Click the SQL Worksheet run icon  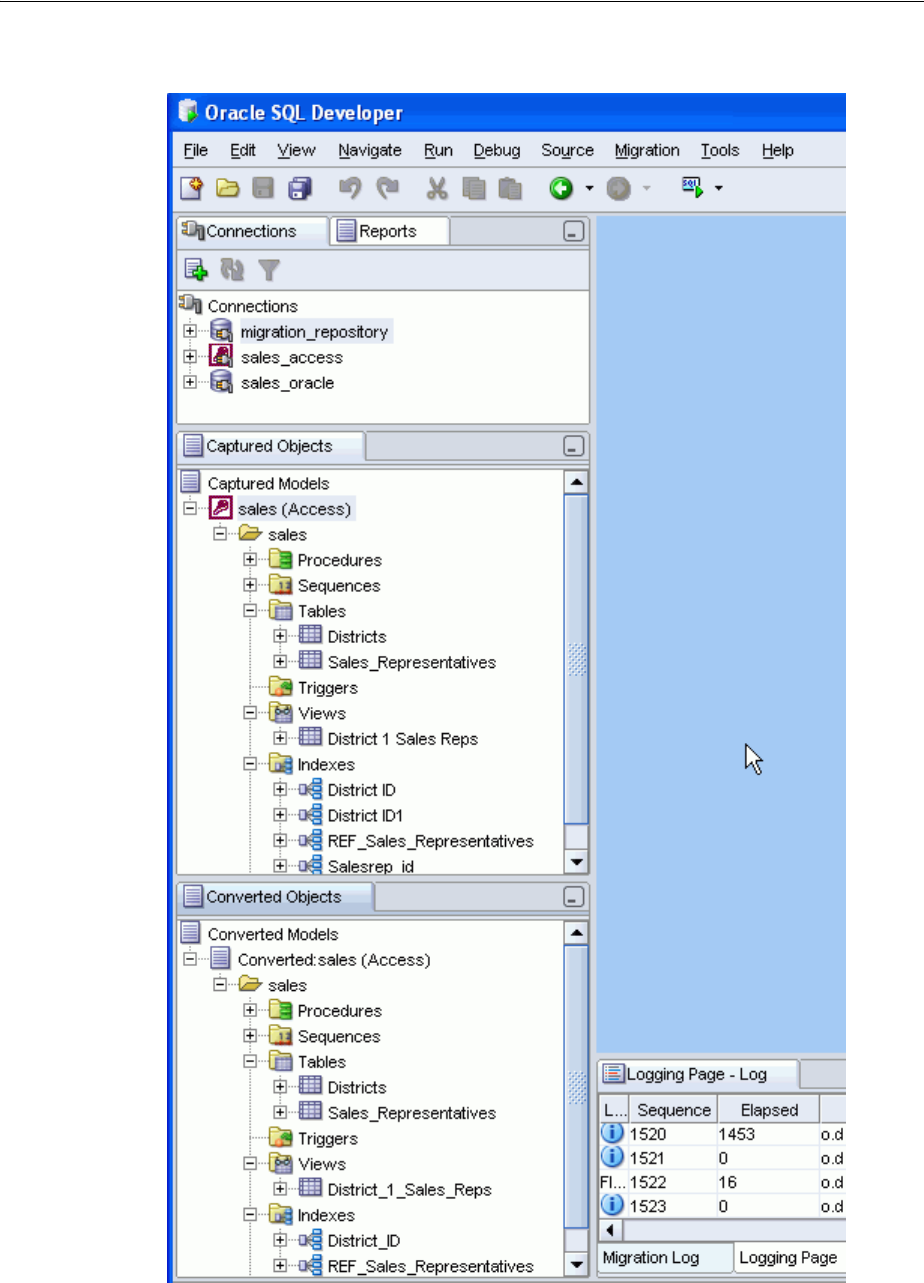click(x=693, y=185)
